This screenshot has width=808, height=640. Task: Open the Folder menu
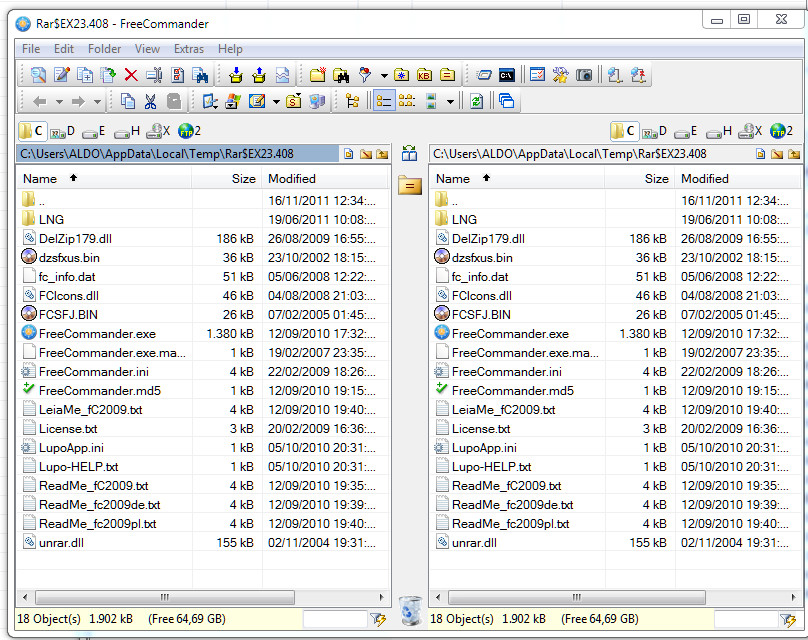(x=105, y=49)
